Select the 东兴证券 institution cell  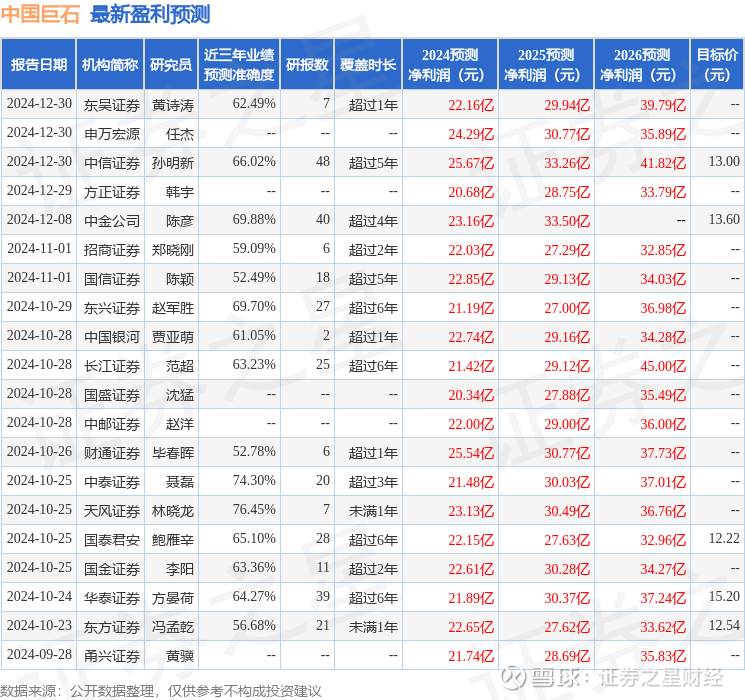point(112,308)
